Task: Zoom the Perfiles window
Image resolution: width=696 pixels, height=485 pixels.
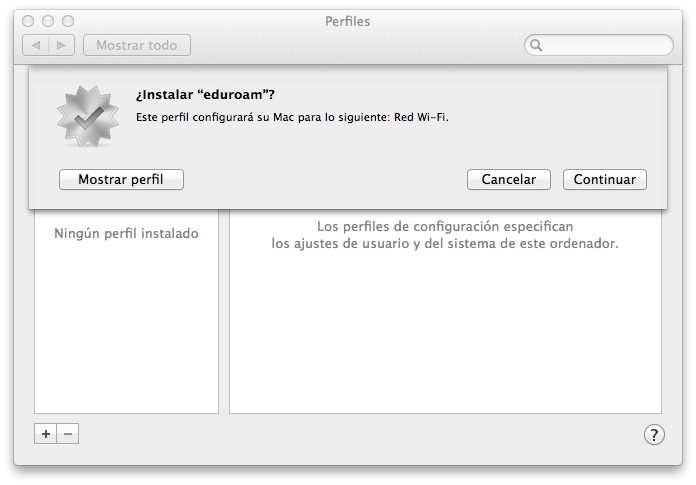Action: click(68, 21)
